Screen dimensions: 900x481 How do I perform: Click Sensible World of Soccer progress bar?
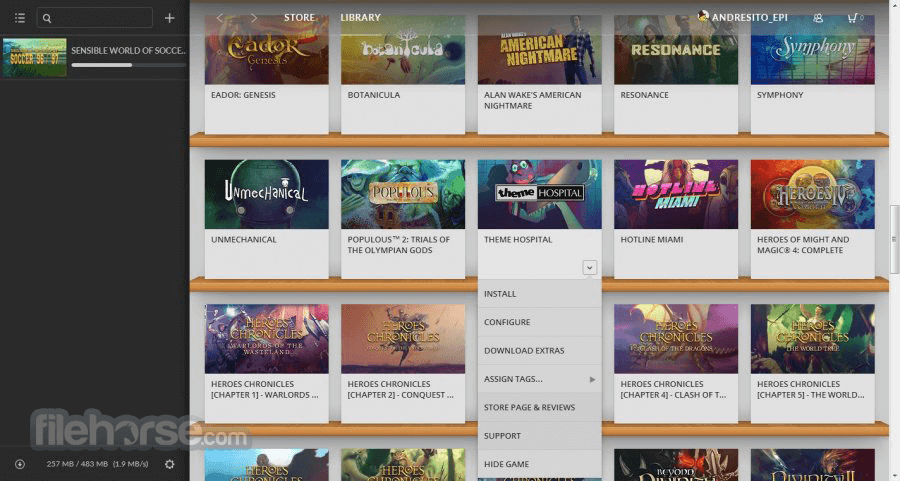point(129,65)
